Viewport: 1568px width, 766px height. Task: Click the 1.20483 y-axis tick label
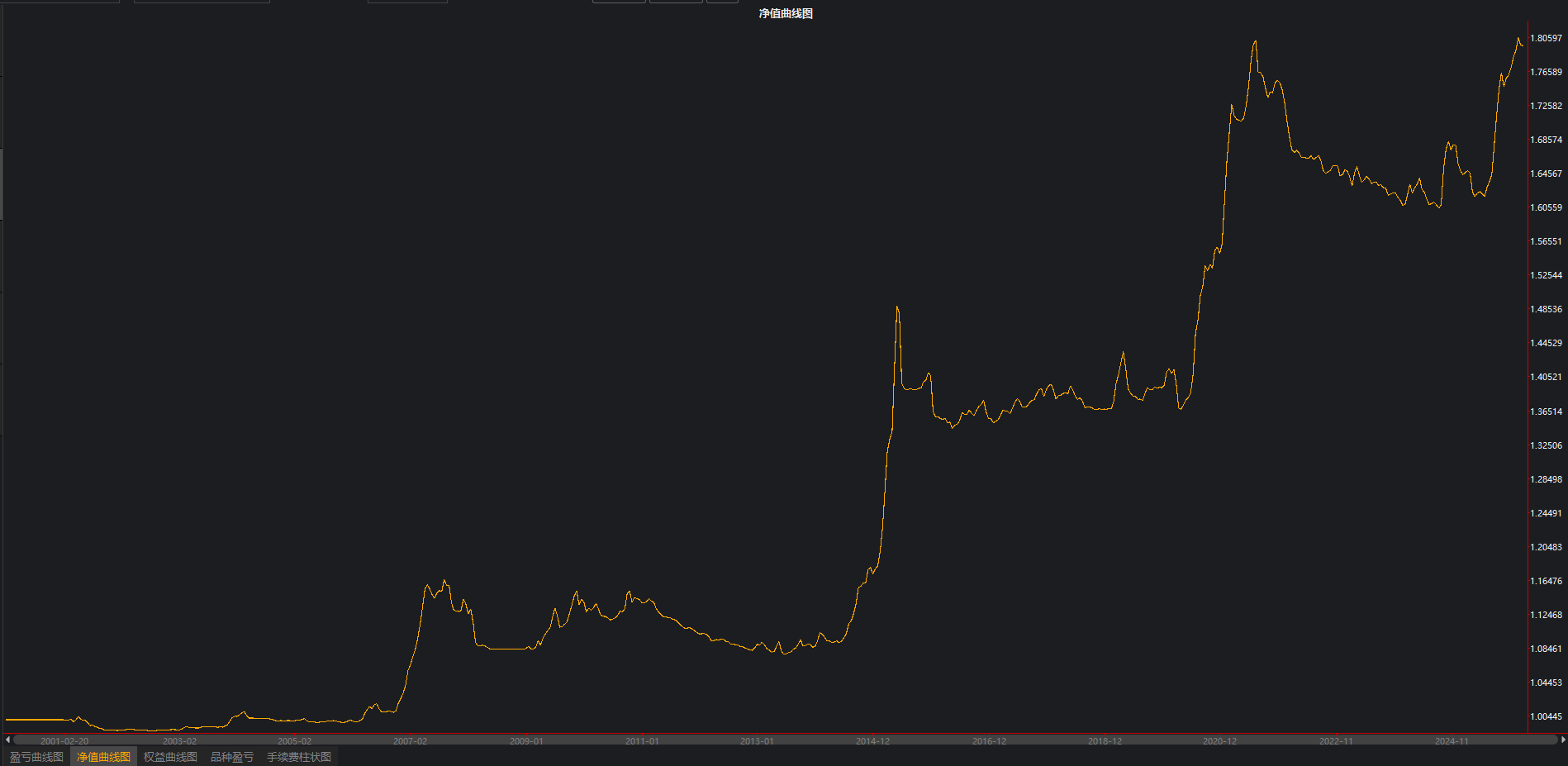pos(1546,547)
